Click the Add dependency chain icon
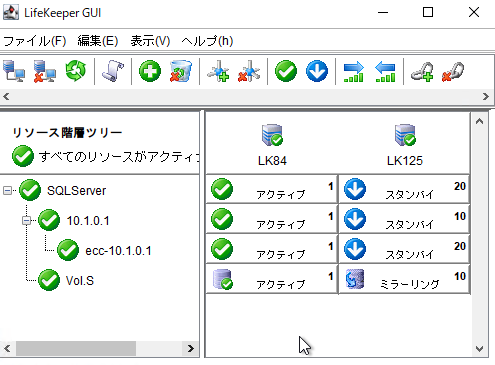Image resolution: width=495 pixels, height=365 pixels. [x=422, y=71]
